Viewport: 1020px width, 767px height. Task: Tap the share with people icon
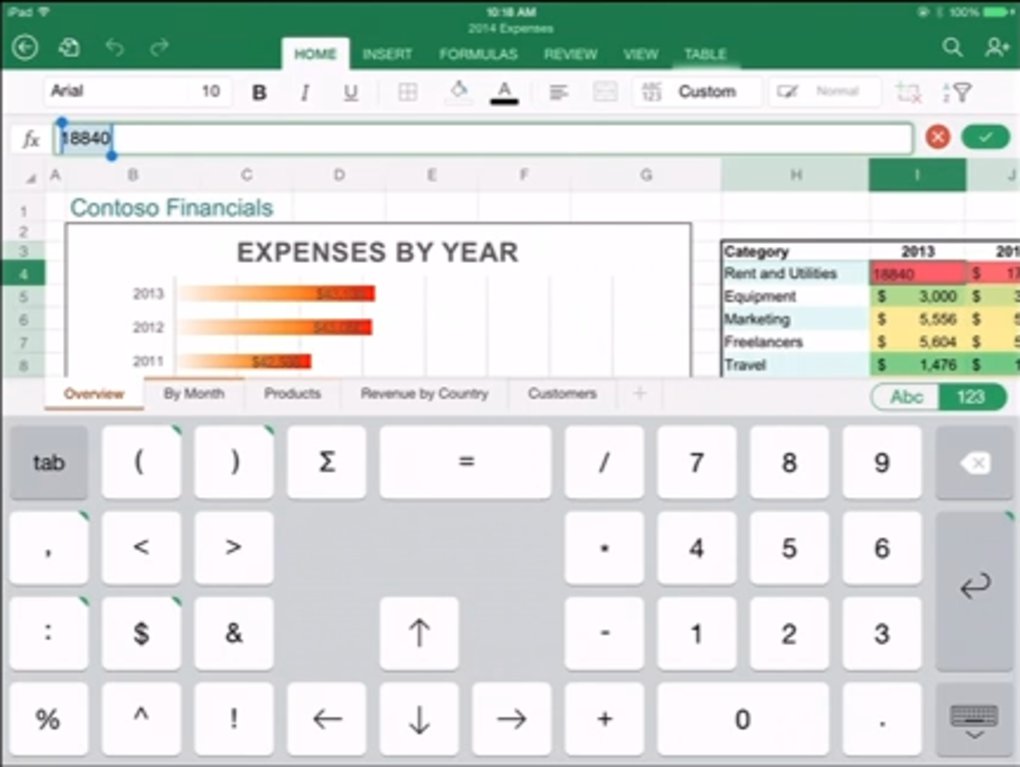pos(996,48)
